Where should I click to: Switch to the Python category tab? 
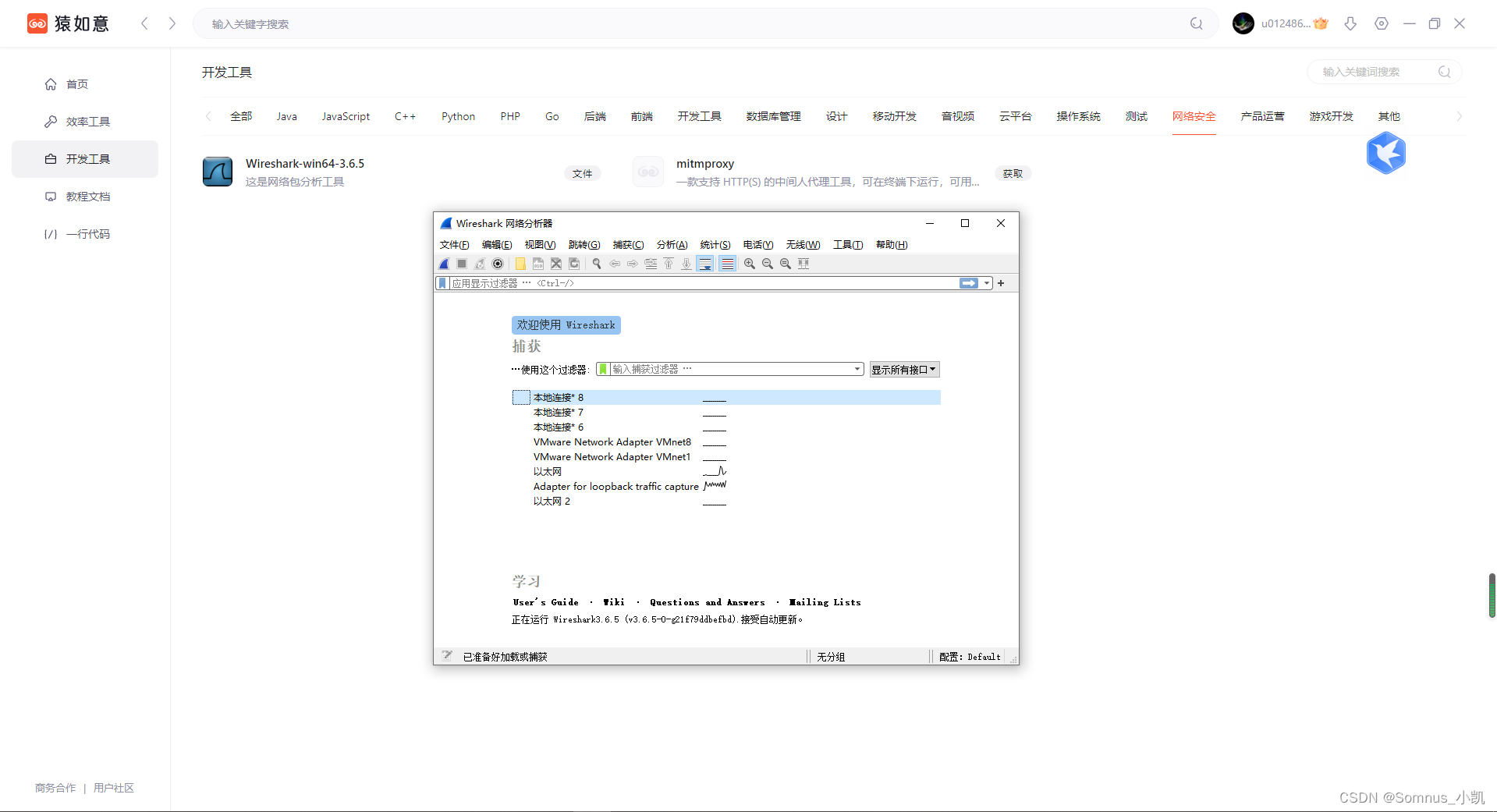(x=458, y=116)
